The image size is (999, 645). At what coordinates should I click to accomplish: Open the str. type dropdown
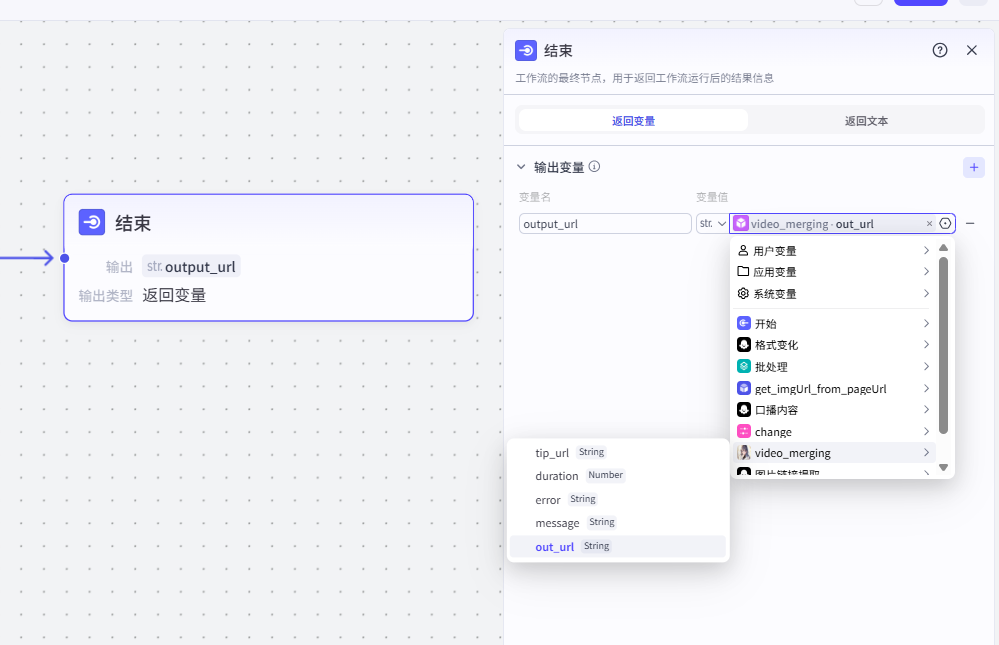712,224
